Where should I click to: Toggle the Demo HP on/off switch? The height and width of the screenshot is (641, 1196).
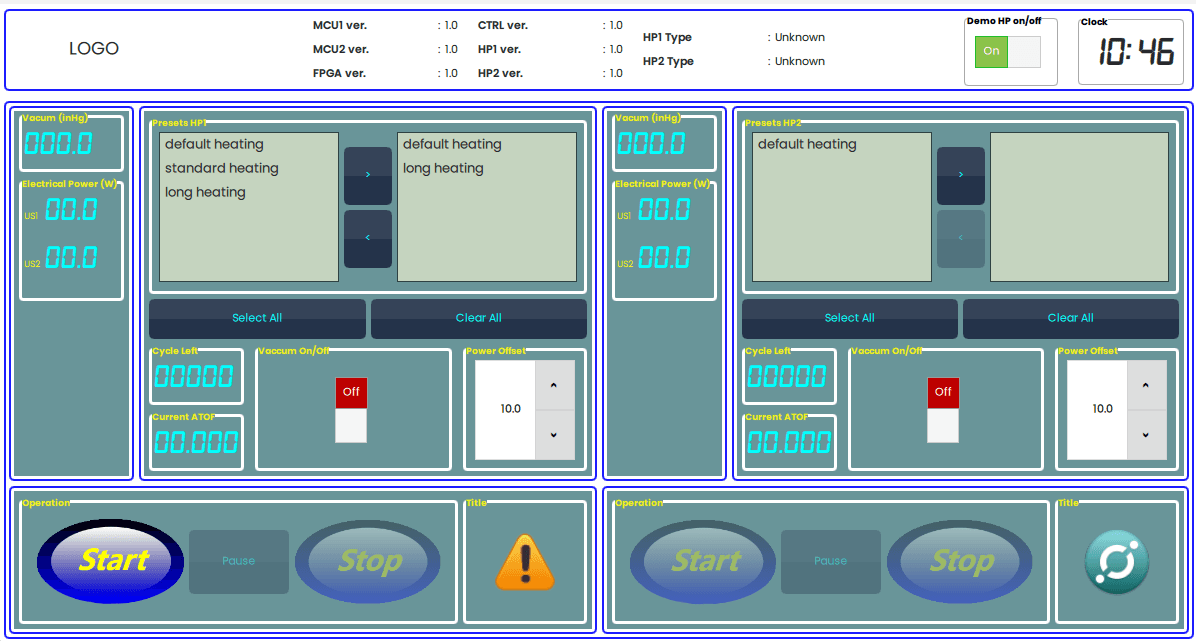[1008, 51]
